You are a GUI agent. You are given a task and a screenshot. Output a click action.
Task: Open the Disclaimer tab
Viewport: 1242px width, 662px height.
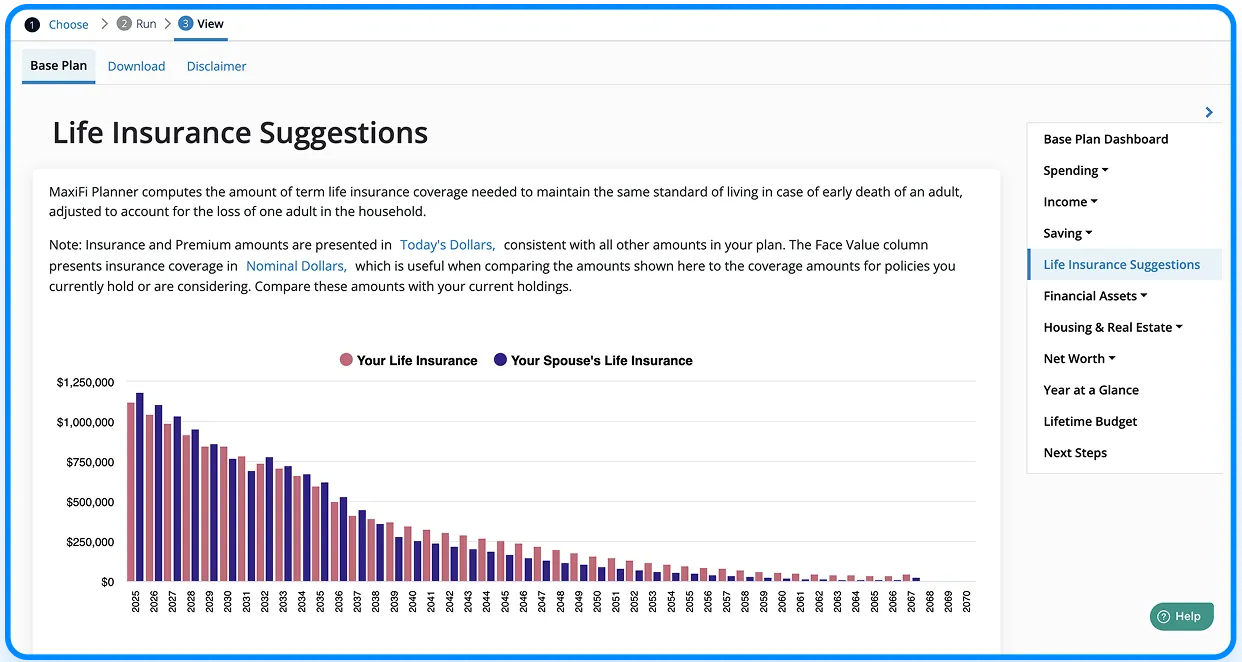(216, 66)
